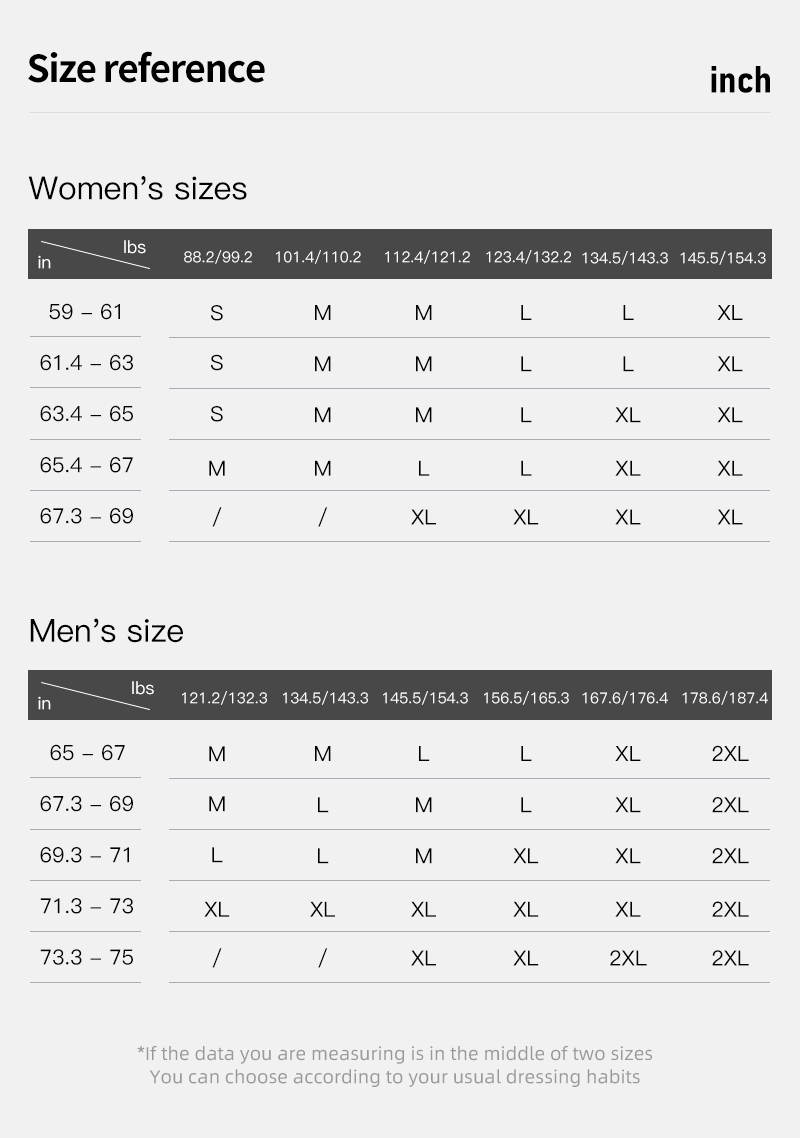Click the "Women's sizes" section title
Viewport: 800px width, 1138px height.
tap(138, 188)
